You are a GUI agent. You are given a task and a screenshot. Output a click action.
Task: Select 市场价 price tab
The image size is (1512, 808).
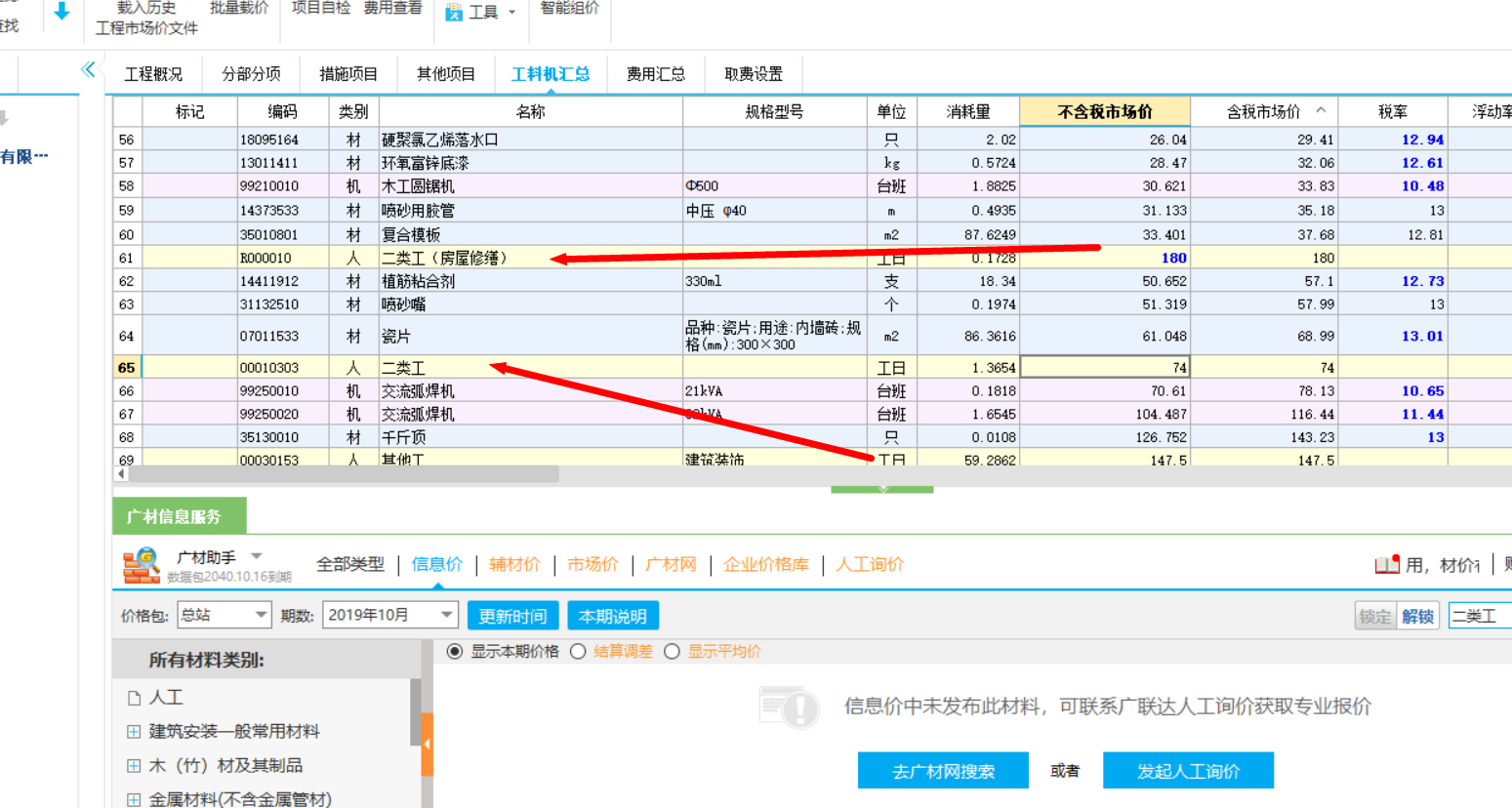pyautogui.click(x=593, y=564)
